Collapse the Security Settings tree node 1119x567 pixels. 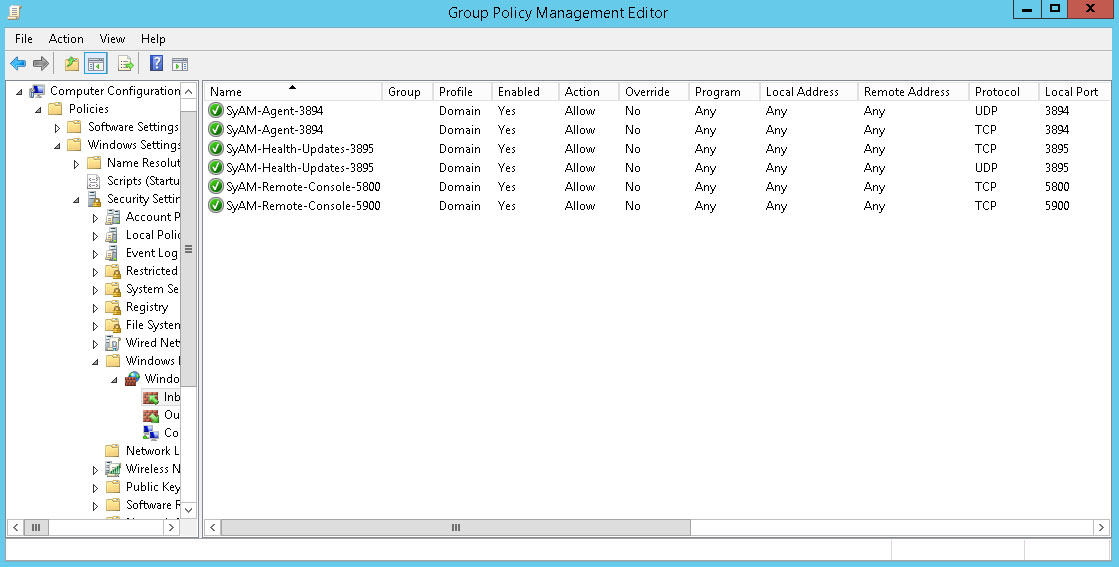click(x=76, y=200)
